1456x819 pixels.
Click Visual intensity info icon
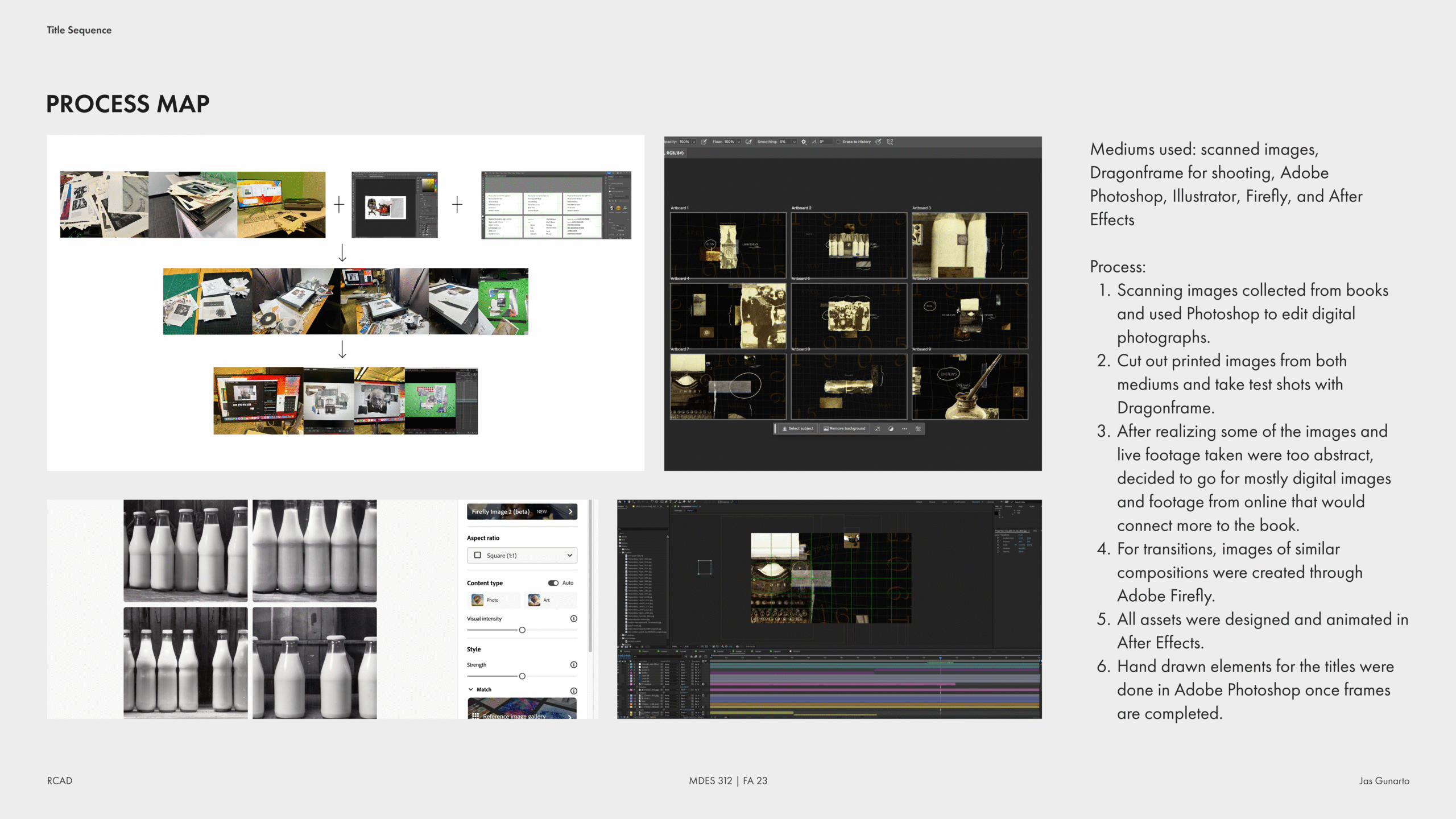(x=574, y=619)
